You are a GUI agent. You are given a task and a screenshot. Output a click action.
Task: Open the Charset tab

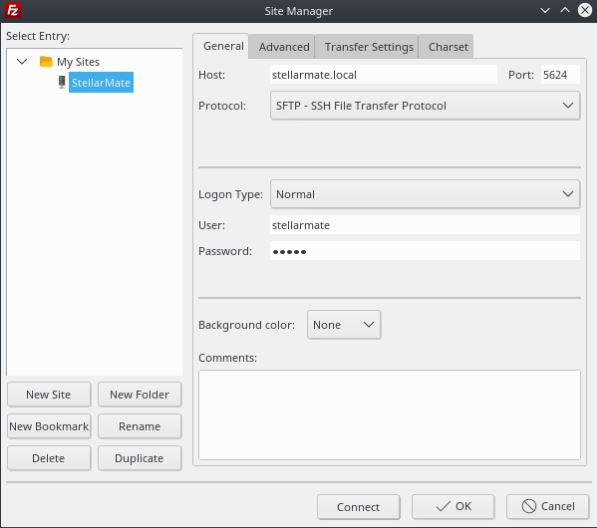448,47
